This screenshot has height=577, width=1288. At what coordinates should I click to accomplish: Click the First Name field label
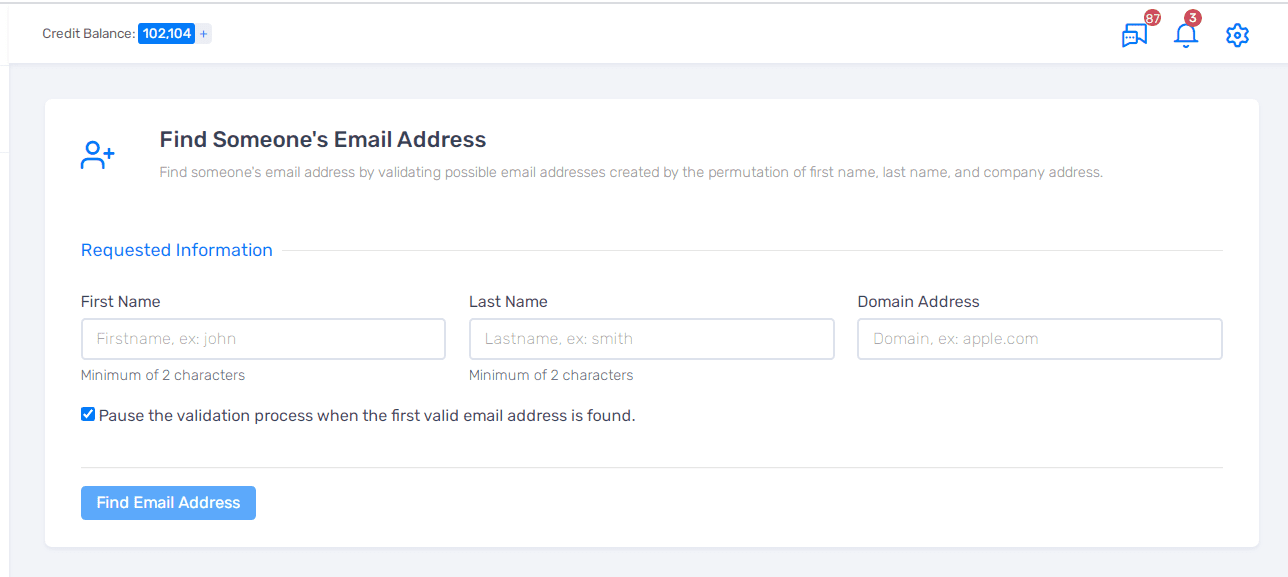[x=121, y=302]
